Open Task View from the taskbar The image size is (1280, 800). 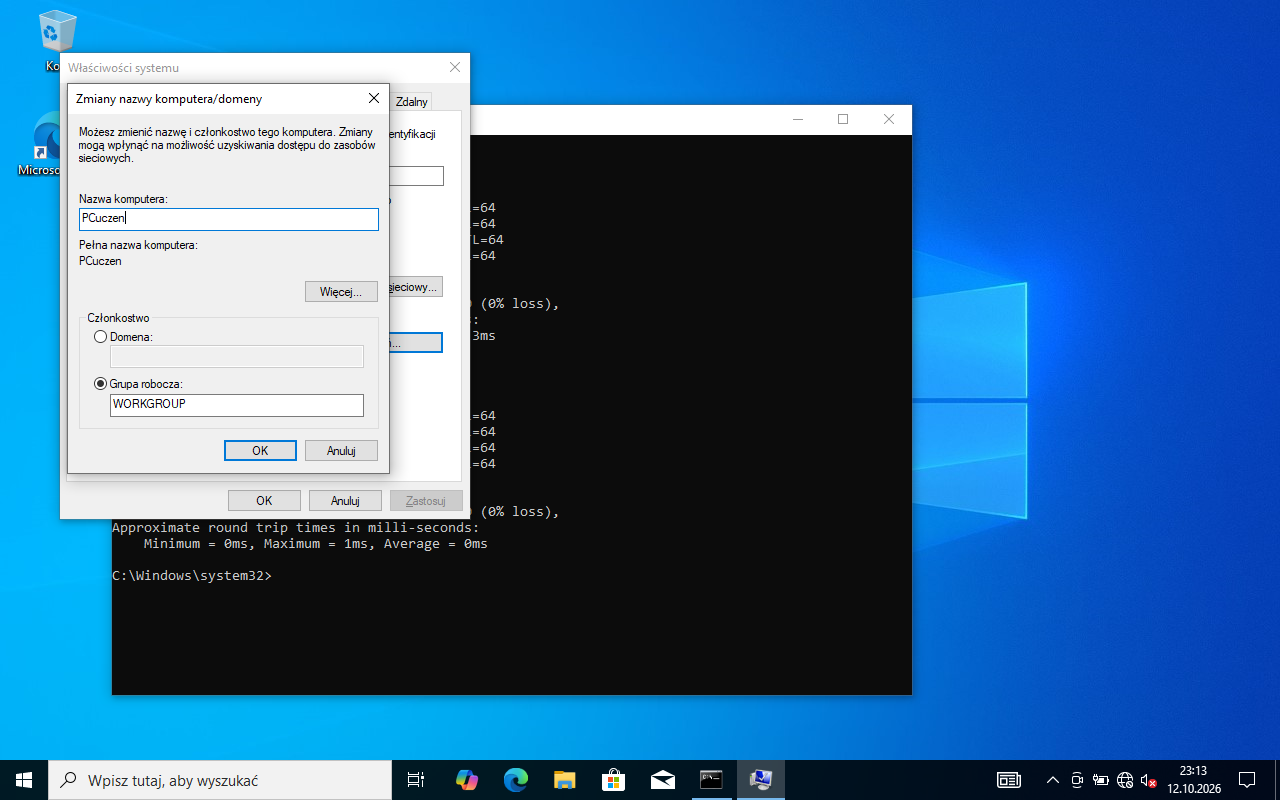pyautogui.click(x=416, y=780)
